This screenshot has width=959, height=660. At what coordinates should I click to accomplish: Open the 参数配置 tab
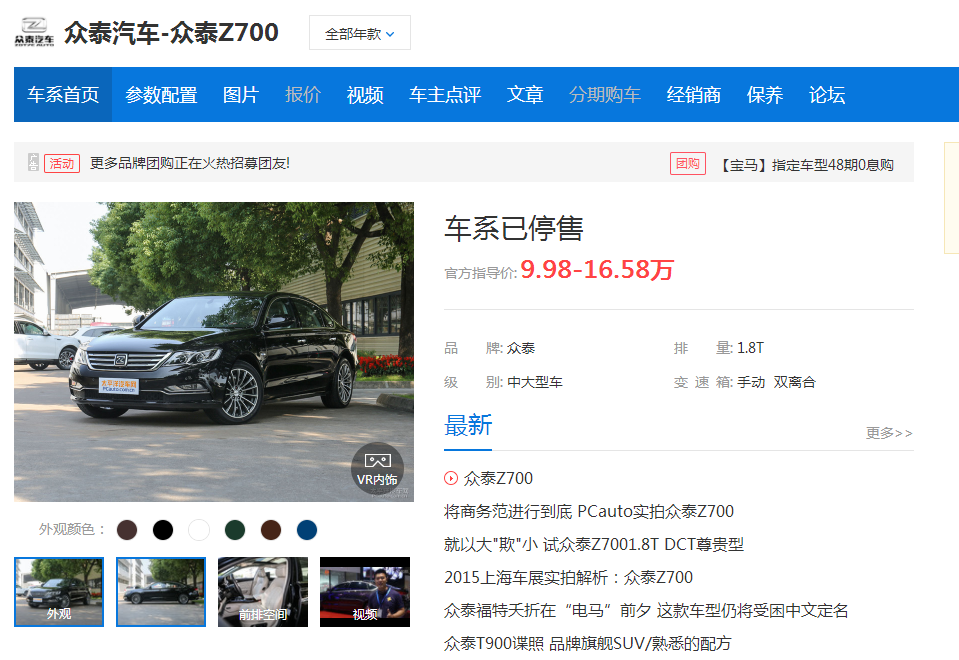click(161, 95)
